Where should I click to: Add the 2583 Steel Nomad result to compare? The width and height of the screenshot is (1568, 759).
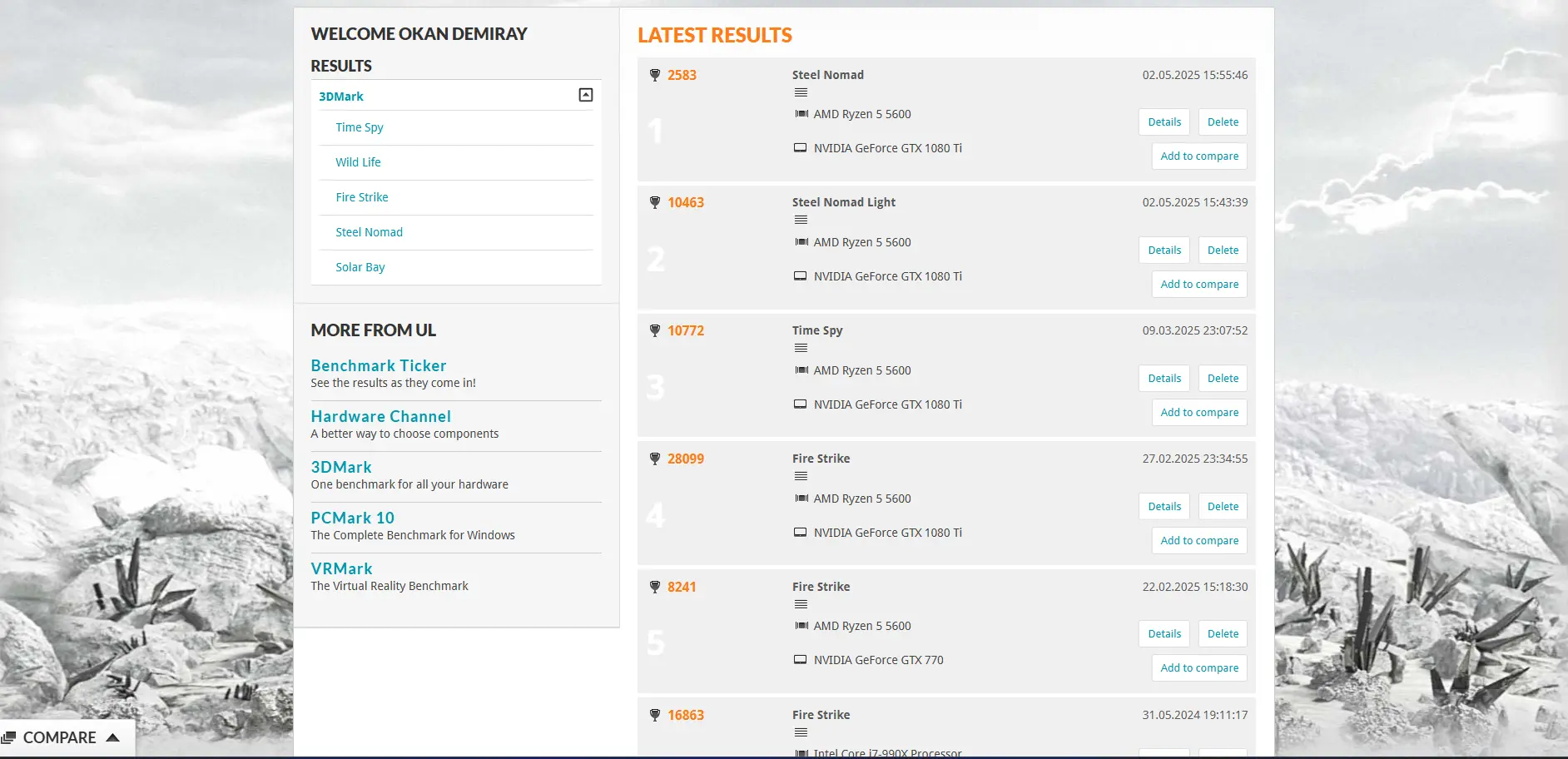pos(1199,156)
